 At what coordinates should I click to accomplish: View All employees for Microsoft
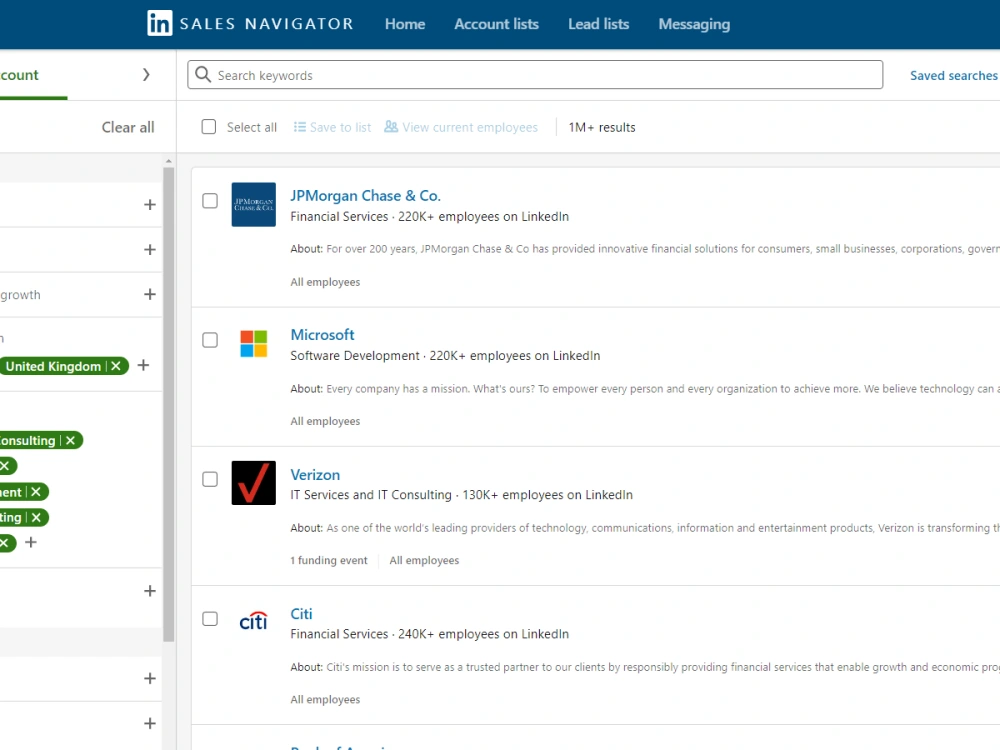pyautogui.click(x=325, y=421)
